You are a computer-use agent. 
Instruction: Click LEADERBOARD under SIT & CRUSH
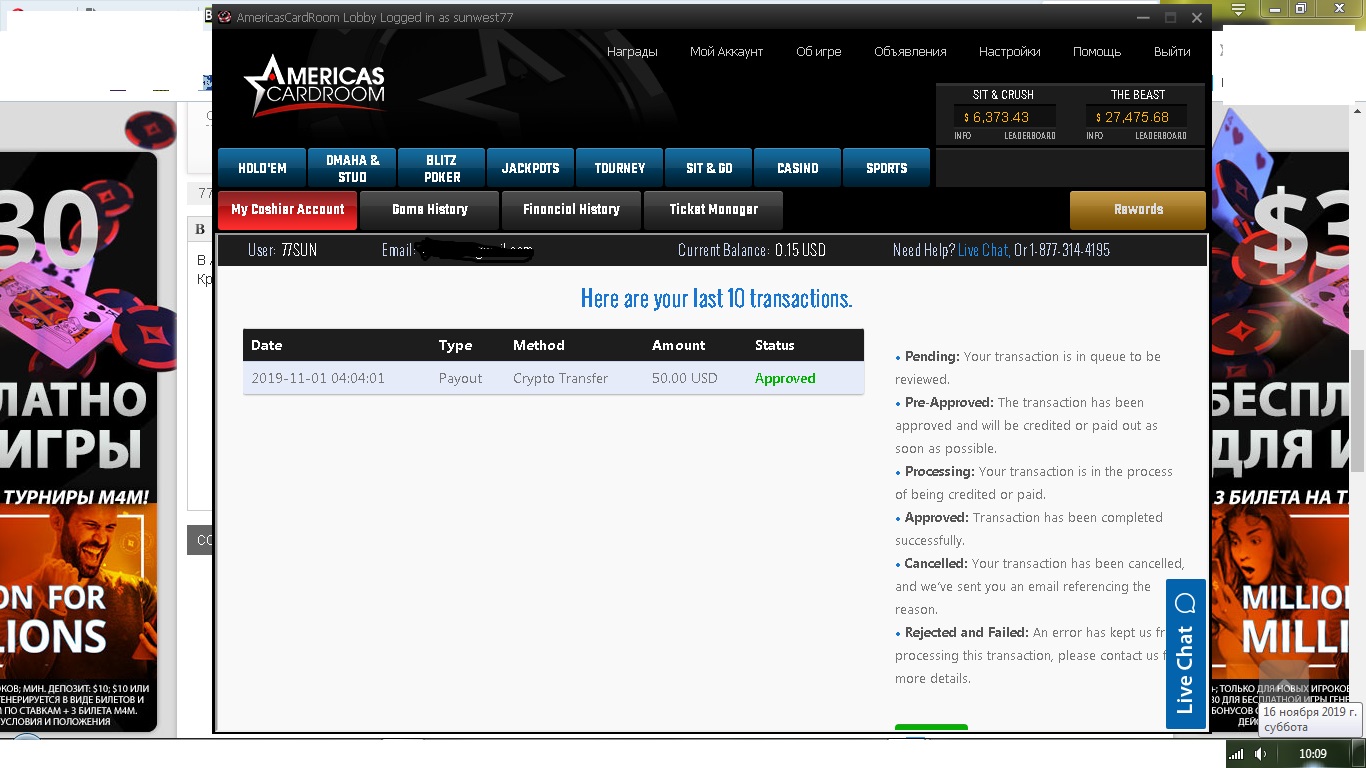click(1030, 136)
